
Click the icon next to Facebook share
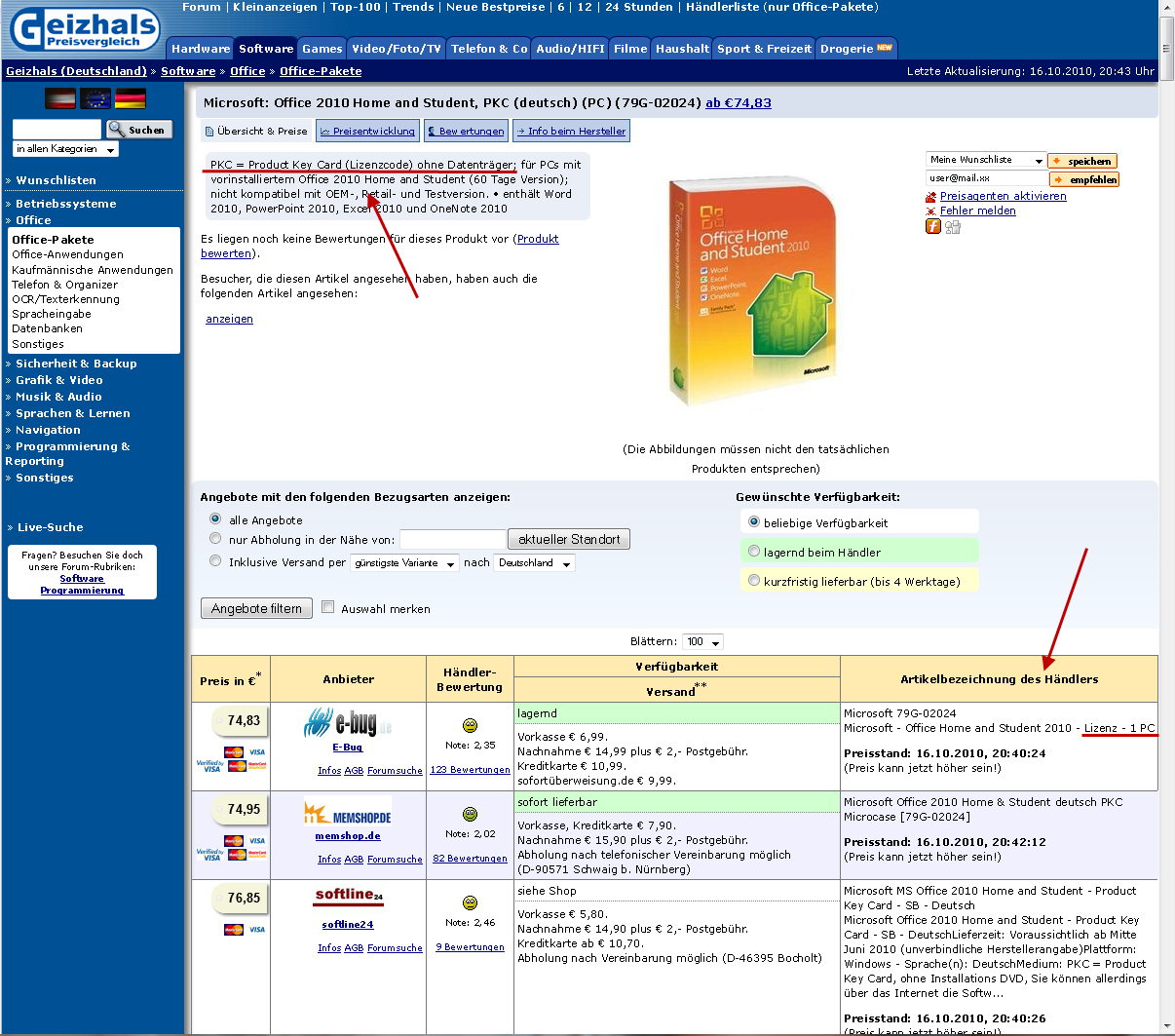(x=952, y=226)
